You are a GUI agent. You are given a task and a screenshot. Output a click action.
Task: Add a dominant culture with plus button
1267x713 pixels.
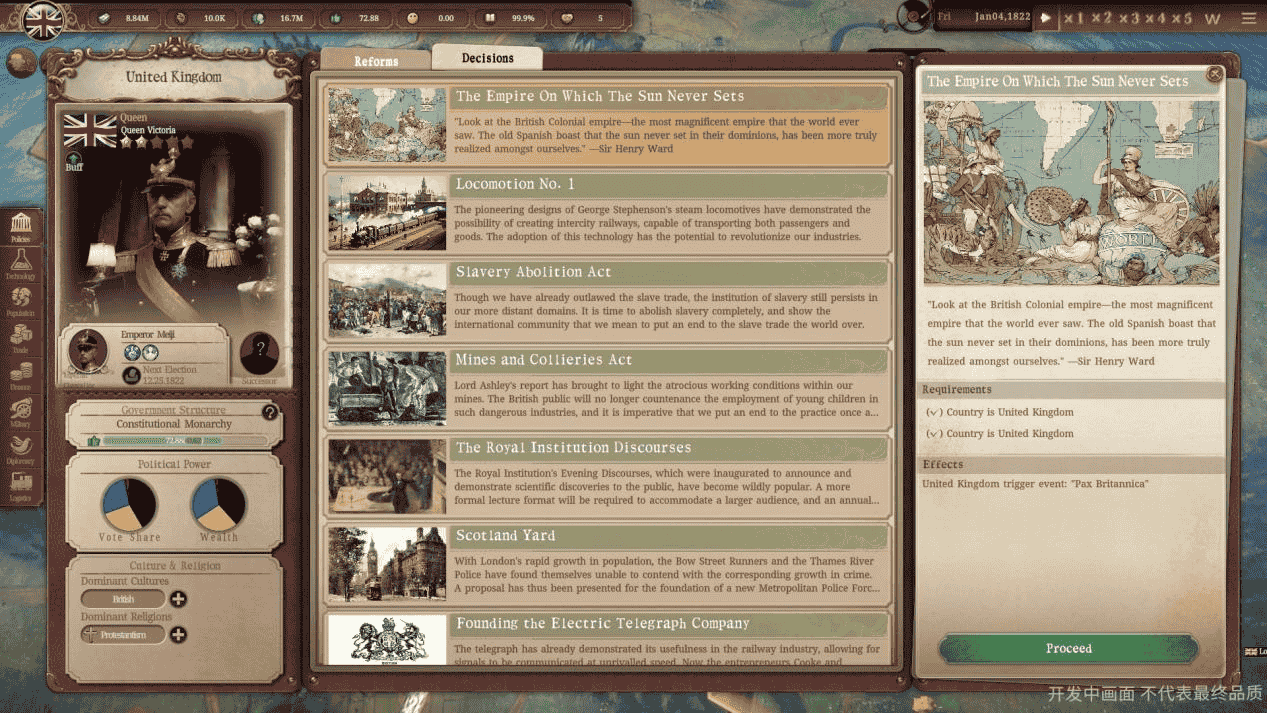pyautogui.click(x=178, y=599)
